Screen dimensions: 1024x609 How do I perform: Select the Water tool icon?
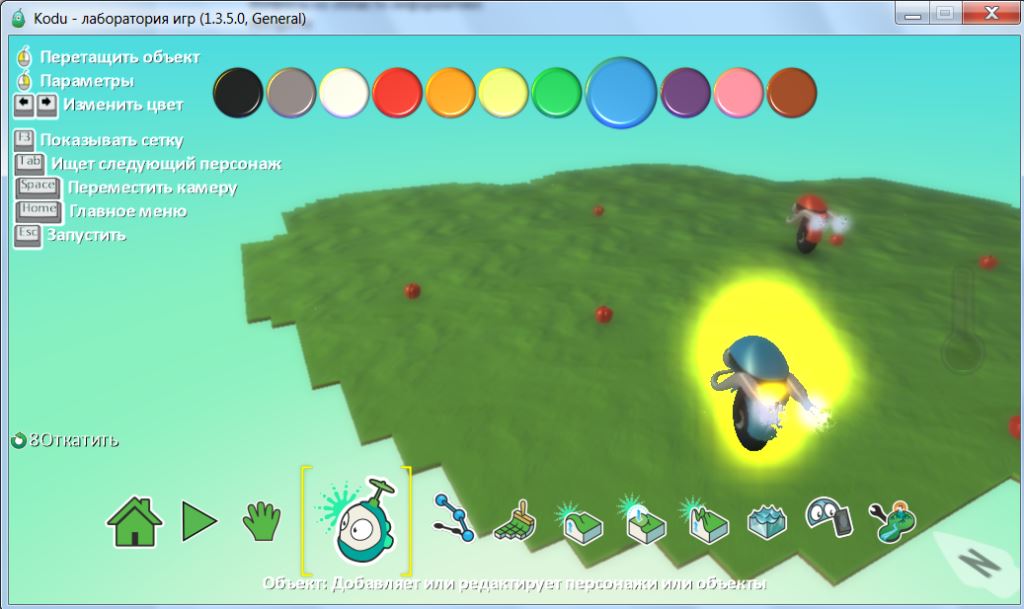pos(767,522)
